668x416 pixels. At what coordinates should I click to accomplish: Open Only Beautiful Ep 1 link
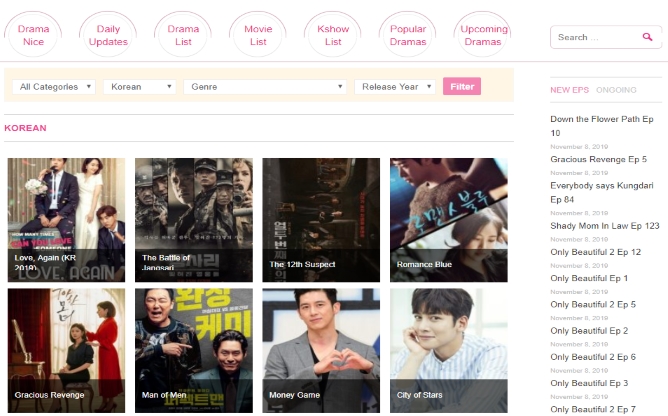pos(589,278)
